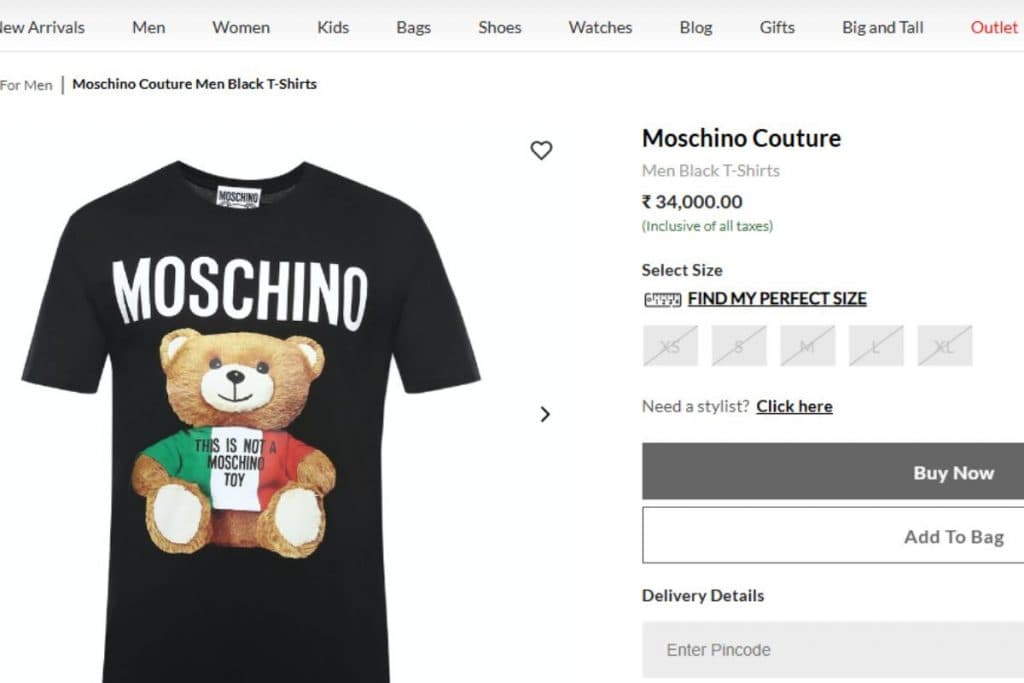This screenshot has height=683, width=1024.
Task: Add product to wishlist with heart icon
Action: (x=541, y=151)
